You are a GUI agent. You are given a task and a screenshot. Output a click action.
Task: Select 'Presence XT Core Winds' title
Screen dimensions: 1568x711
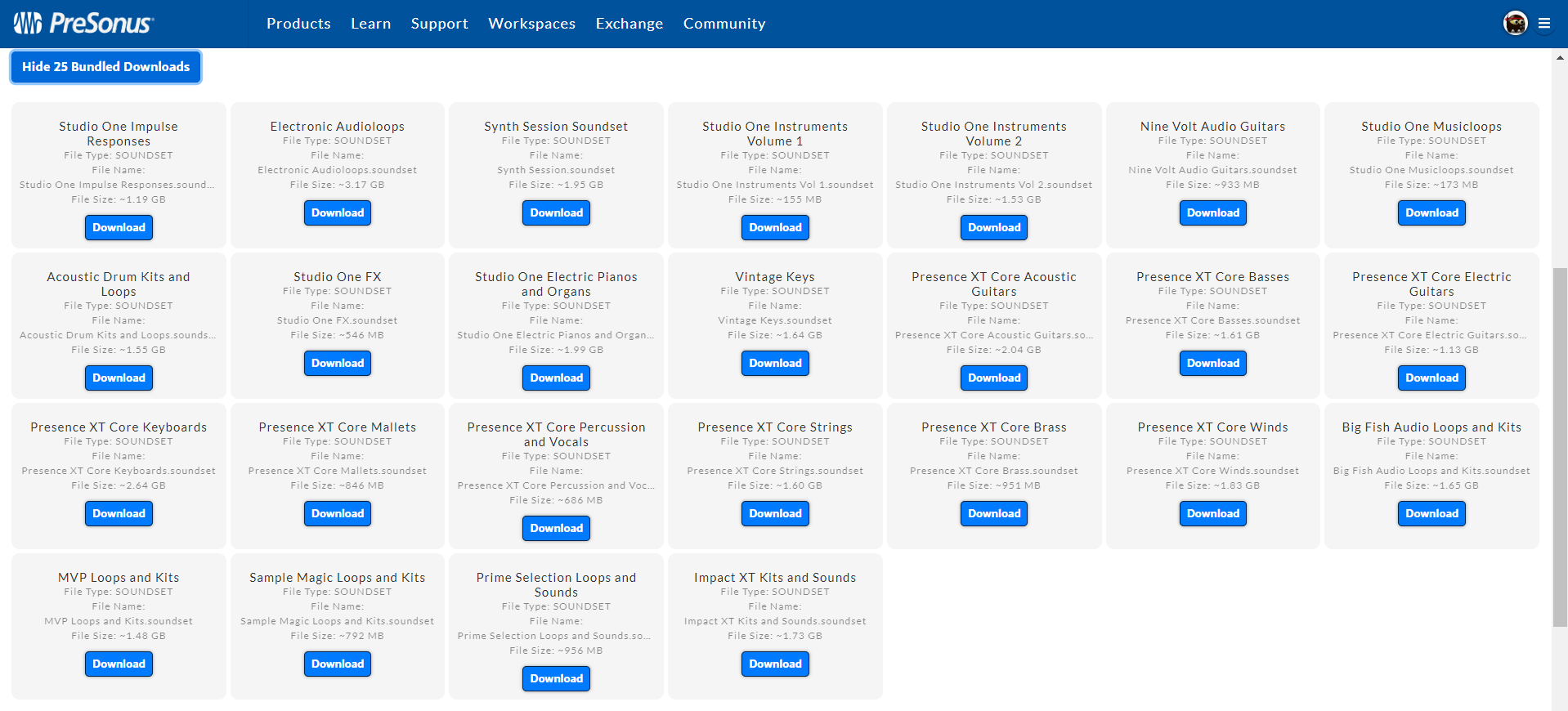click(1213, 427)
